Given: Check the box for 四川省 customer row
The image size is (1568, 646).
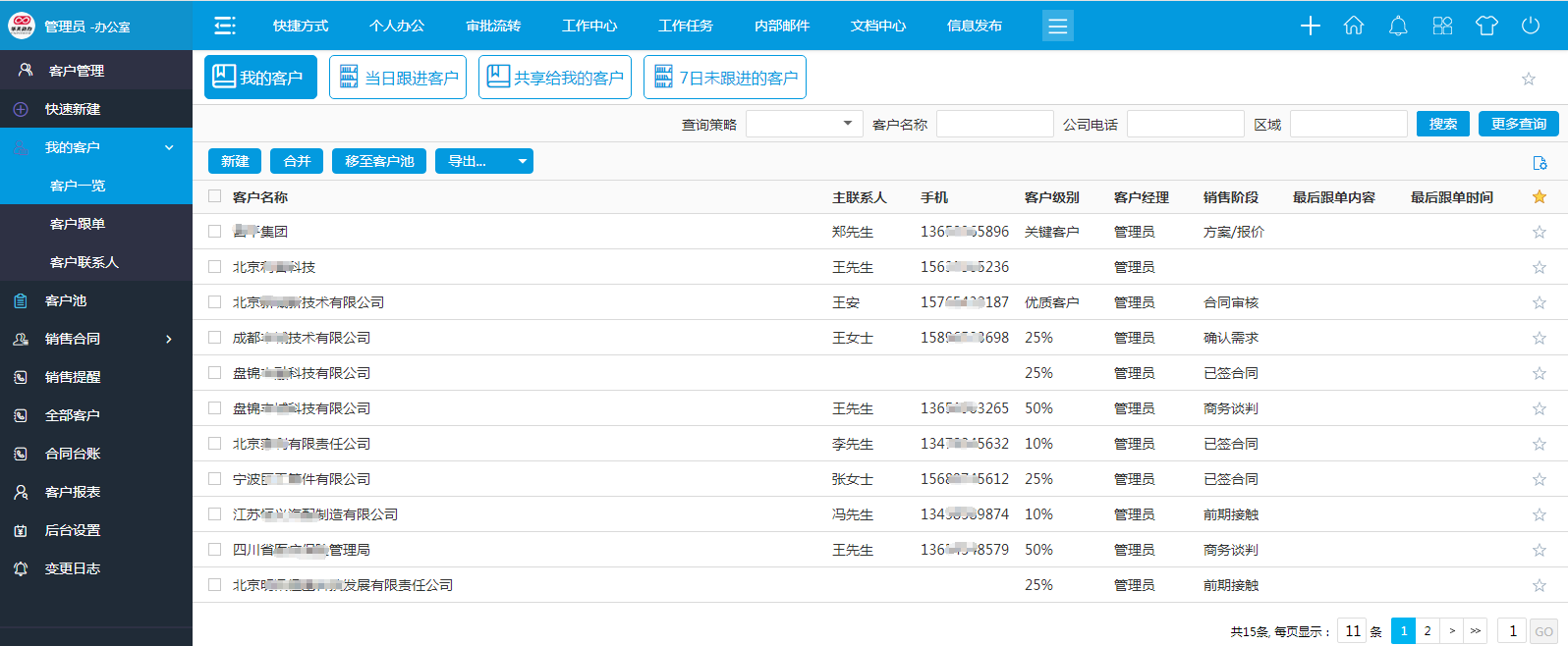Looking at the screenshot, I should click(215, 550).
